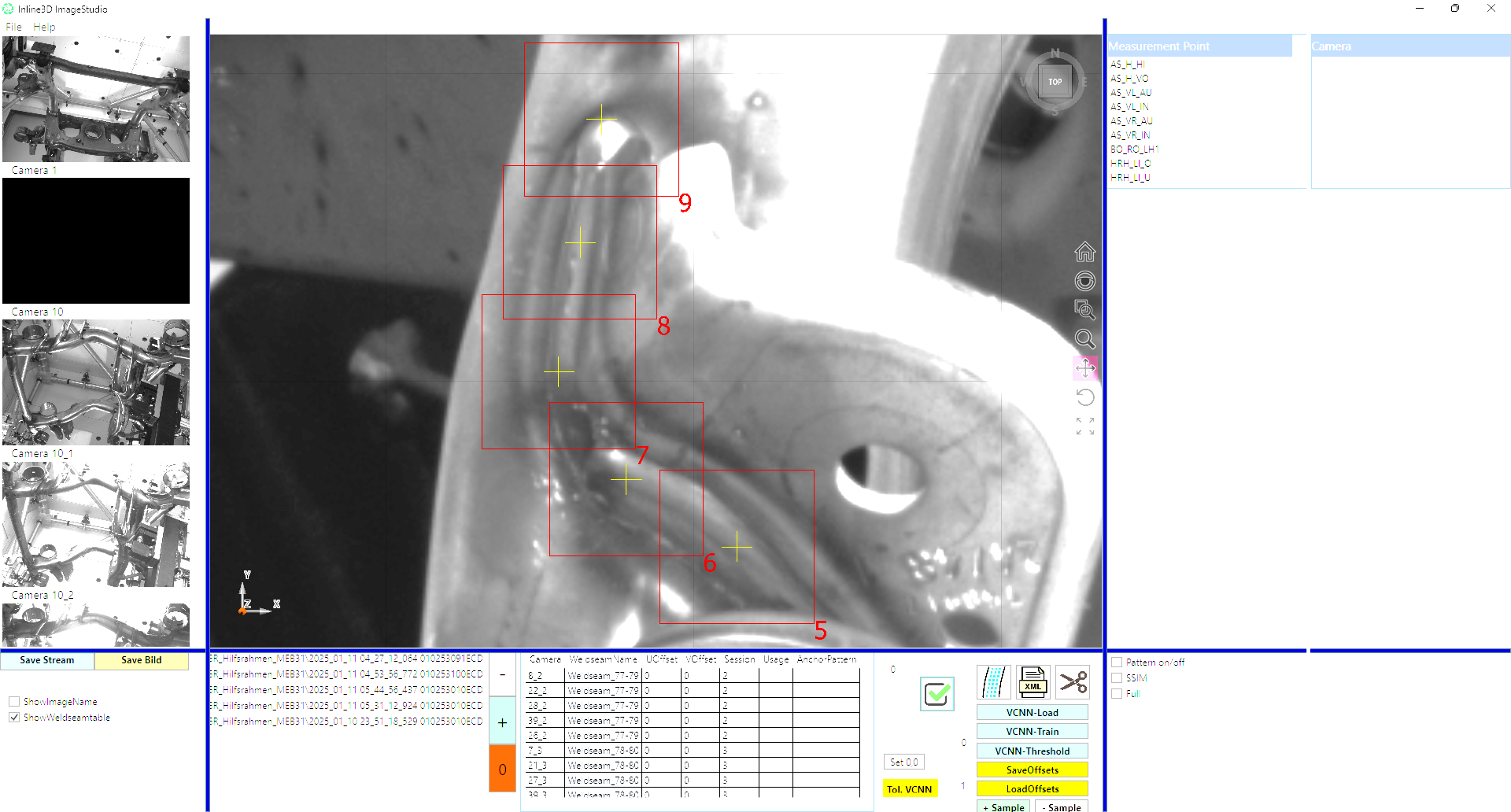This screenshot has width=1511, height=812.
Task: Click the TOP face of the view cube
Action: (1055, 82)
